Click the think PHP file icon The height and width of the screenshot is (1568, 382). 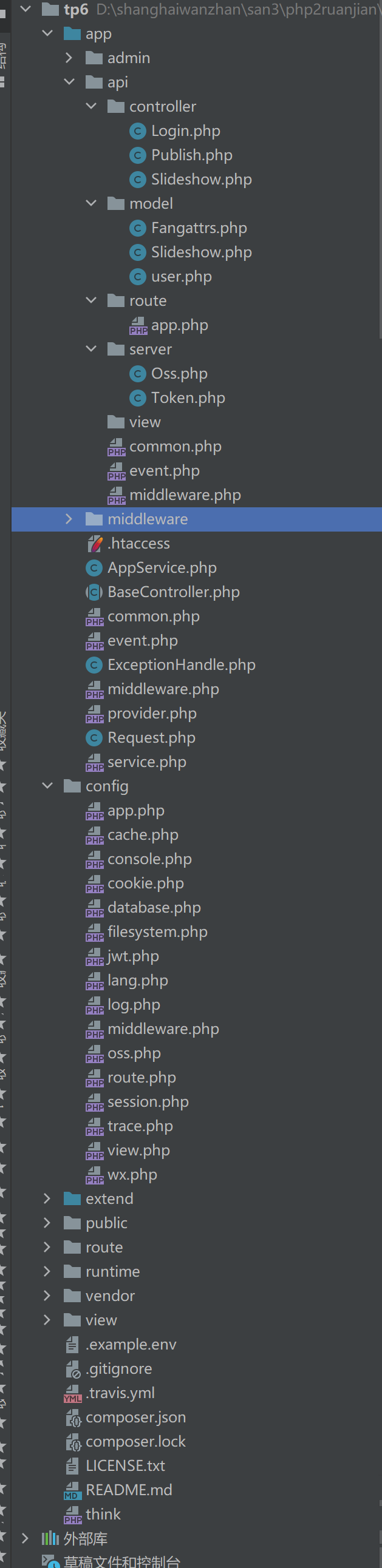[72, 1515]
